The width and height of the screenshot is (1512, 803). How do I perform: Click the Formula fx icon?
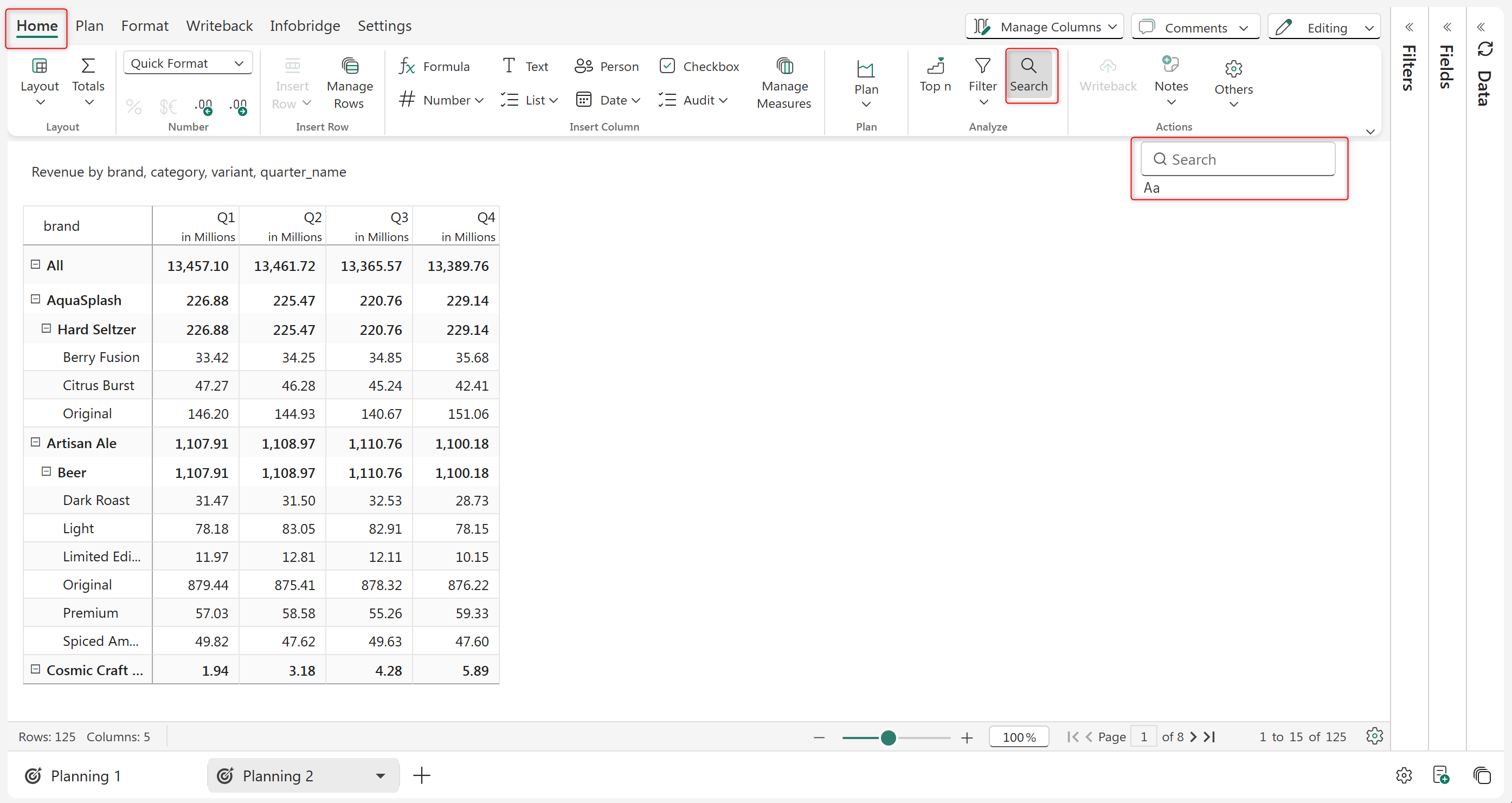pos(407,66)
